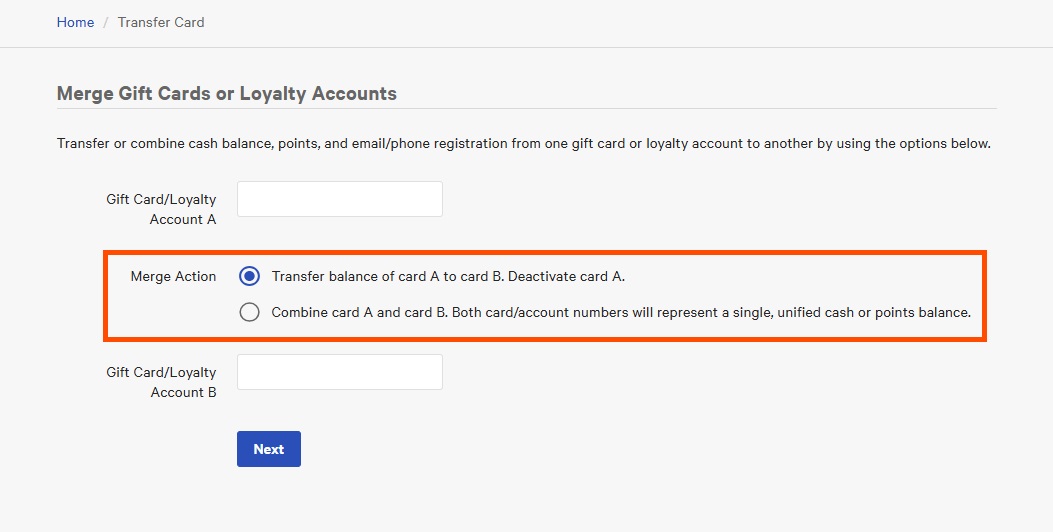Click the 'Merge Gift Cards or Loyalty Accounts' heading

pyautogui.click(x=226, y=94)
